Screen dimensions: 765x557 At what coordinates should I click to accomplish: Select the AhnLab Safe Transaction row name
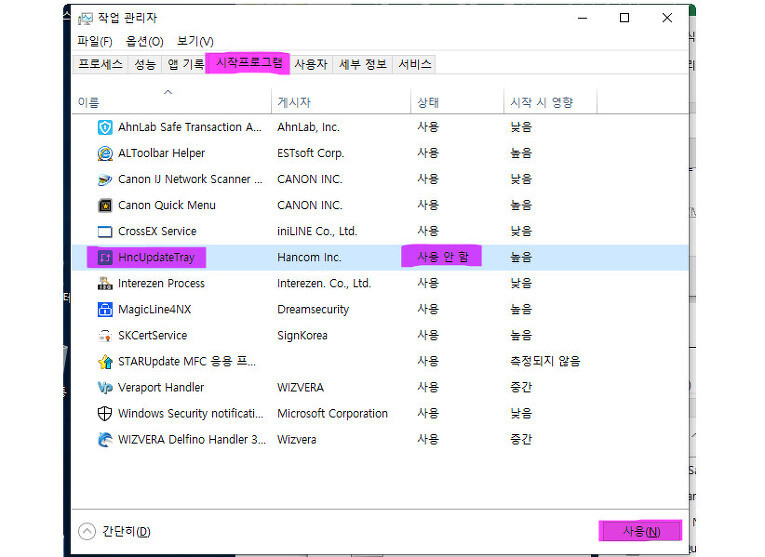click(x=190, y=127)
